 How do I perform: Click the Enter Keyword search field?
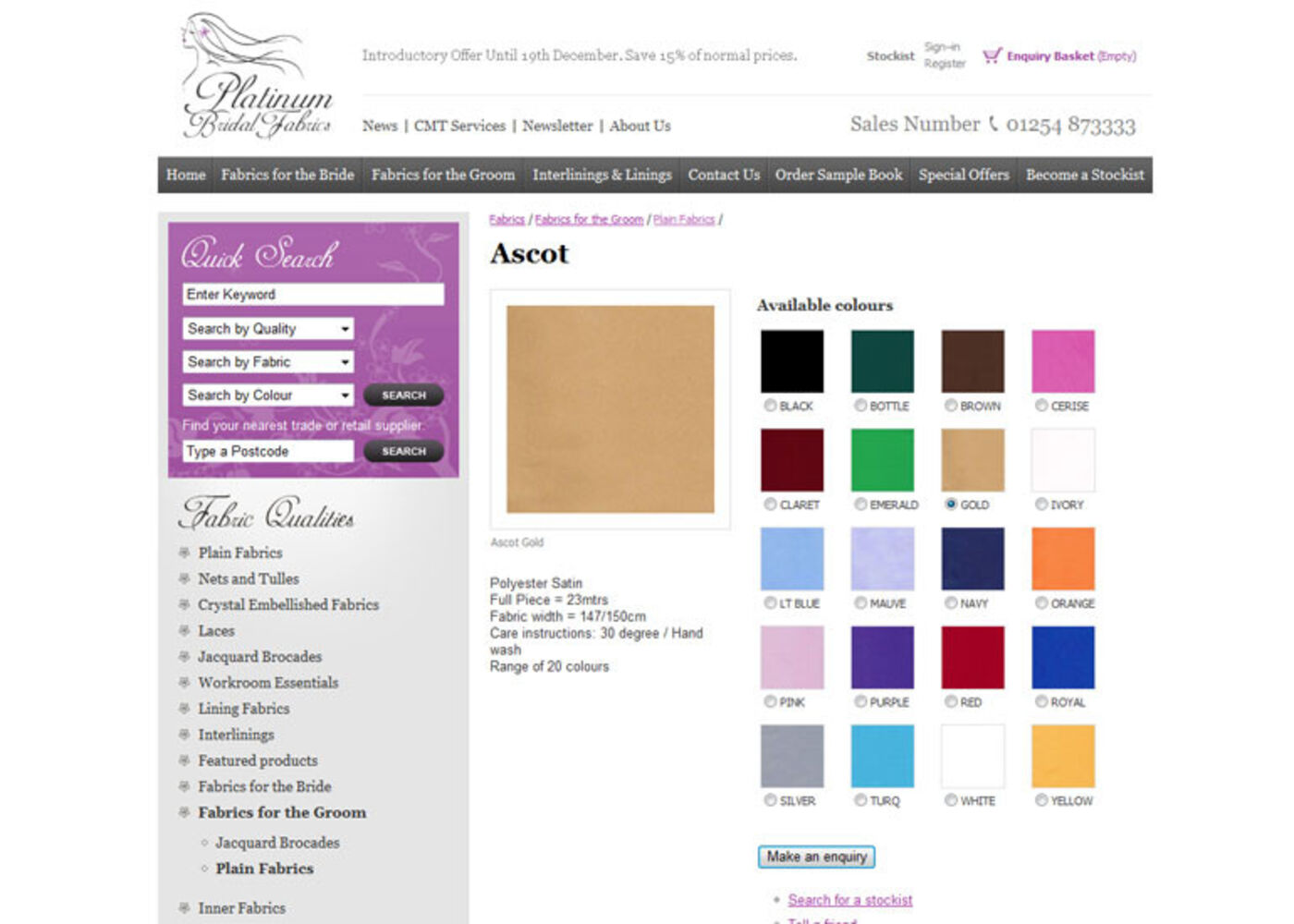click(x=312, y=295)
